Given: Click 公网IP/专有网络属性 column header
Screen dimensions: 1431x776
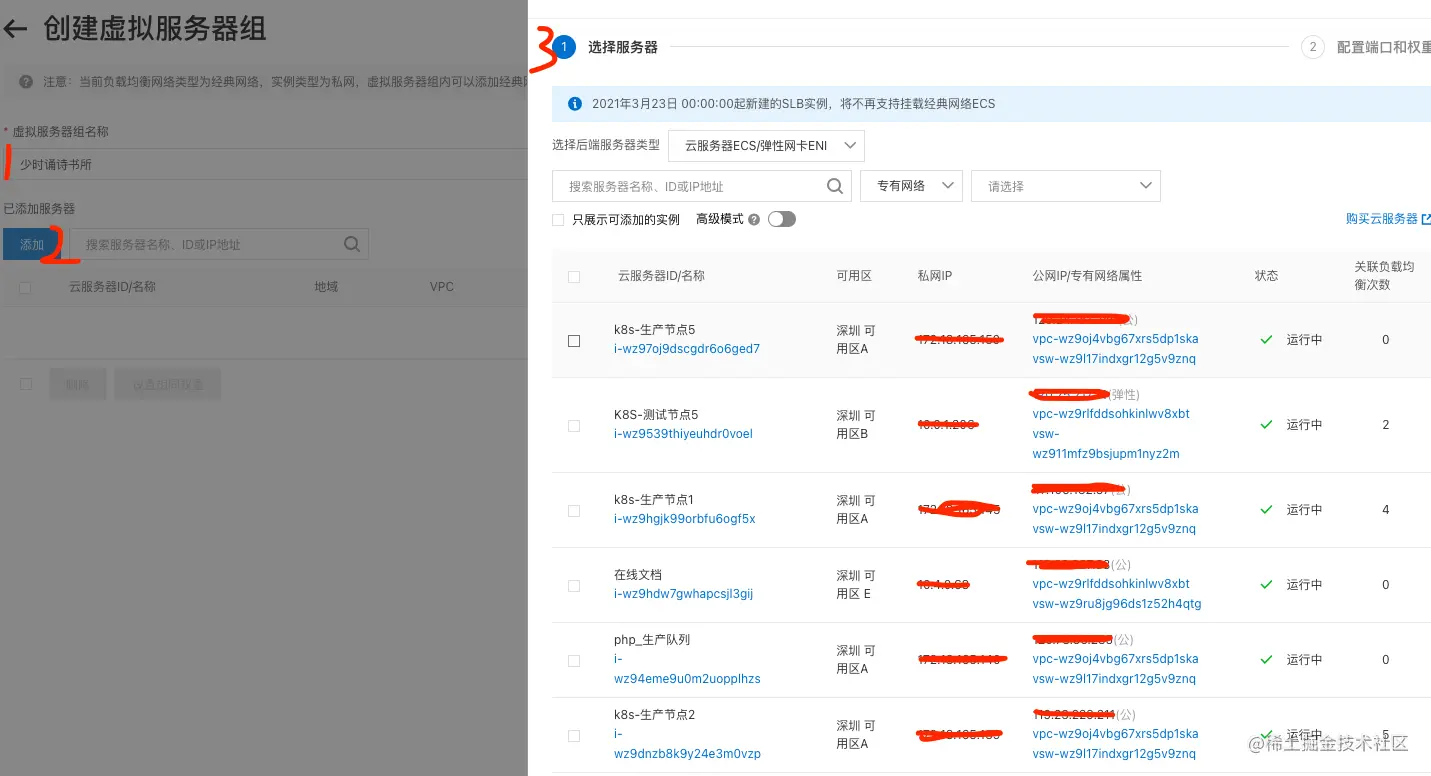Looking at the screenshot, I should click(x=1087, y=276).
